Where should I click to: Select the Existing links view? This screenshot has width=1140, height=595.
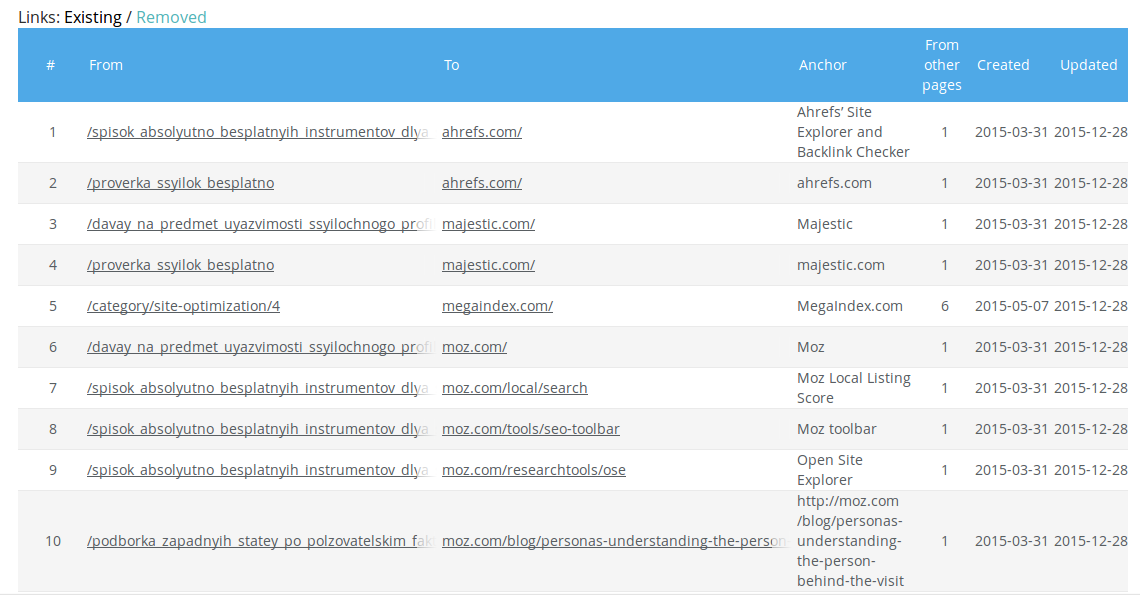click(x=92, y=17)
